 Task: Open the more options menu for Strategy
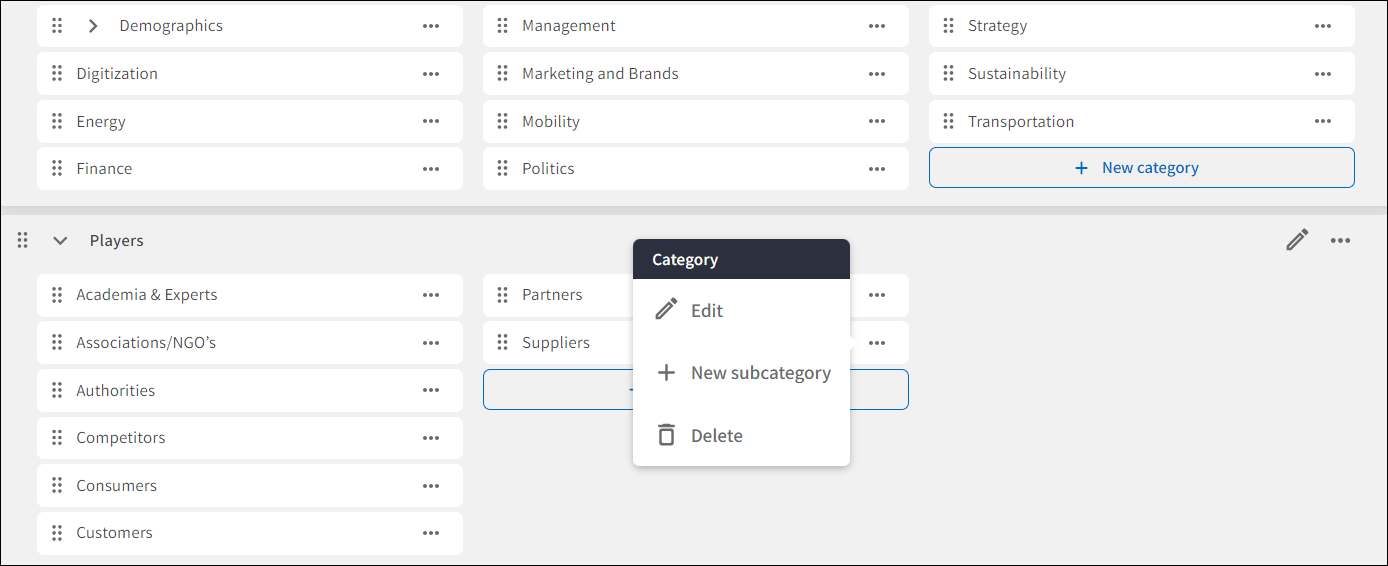click(1323, 26)
